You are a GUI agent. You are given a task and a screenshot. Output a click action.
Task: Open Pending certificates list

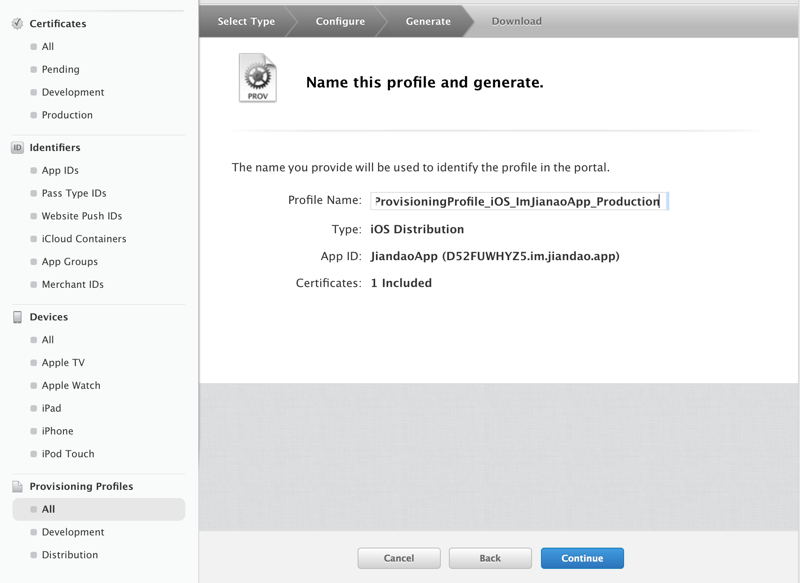click(60, 70)
